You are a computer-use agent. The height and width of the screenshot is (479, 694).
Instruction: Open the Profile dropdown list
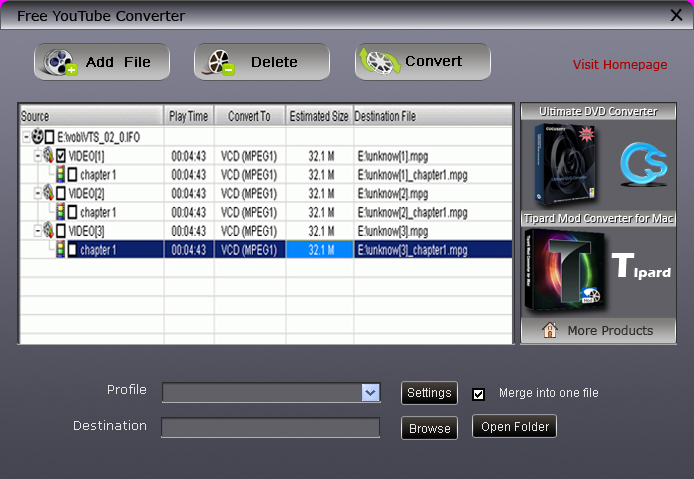(370, 393)
